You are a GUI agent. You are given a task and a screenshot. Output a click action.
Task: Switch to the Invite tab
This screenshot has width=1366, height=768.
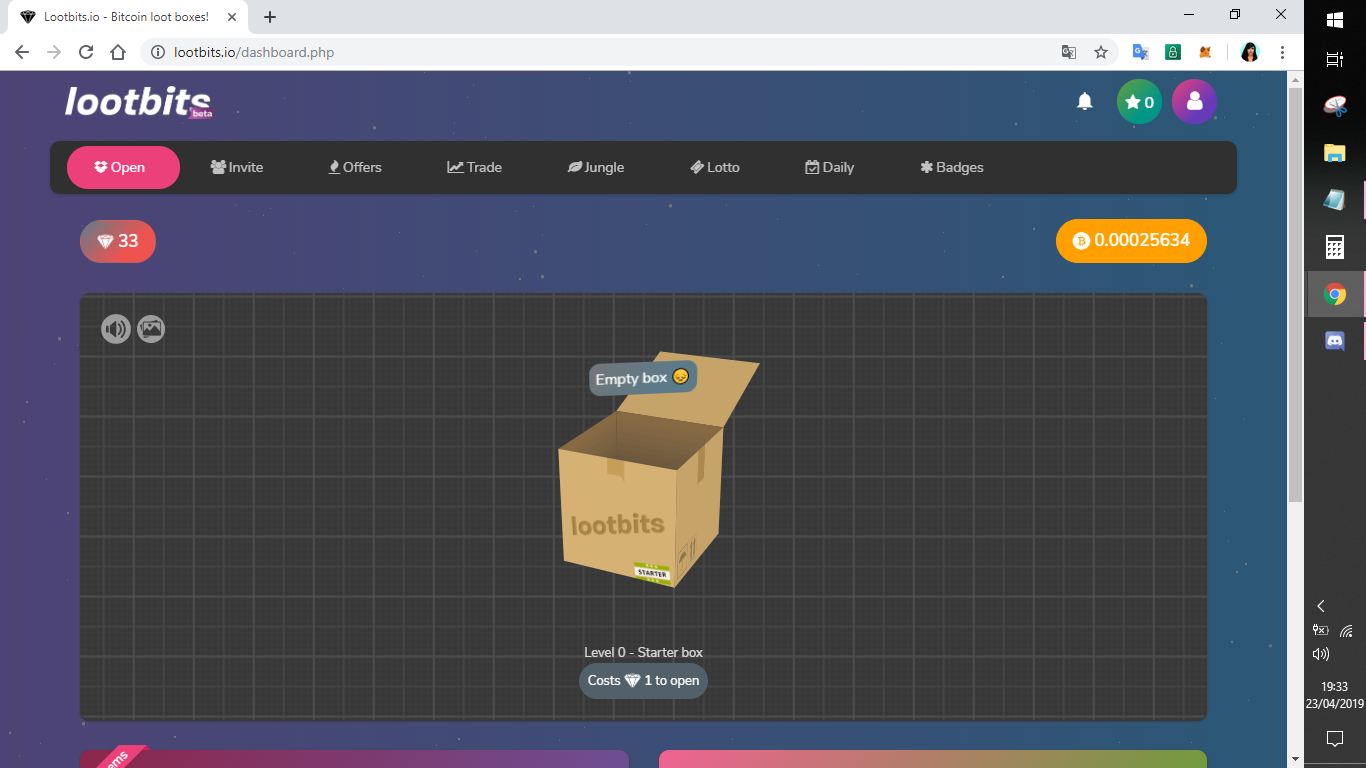237,167
